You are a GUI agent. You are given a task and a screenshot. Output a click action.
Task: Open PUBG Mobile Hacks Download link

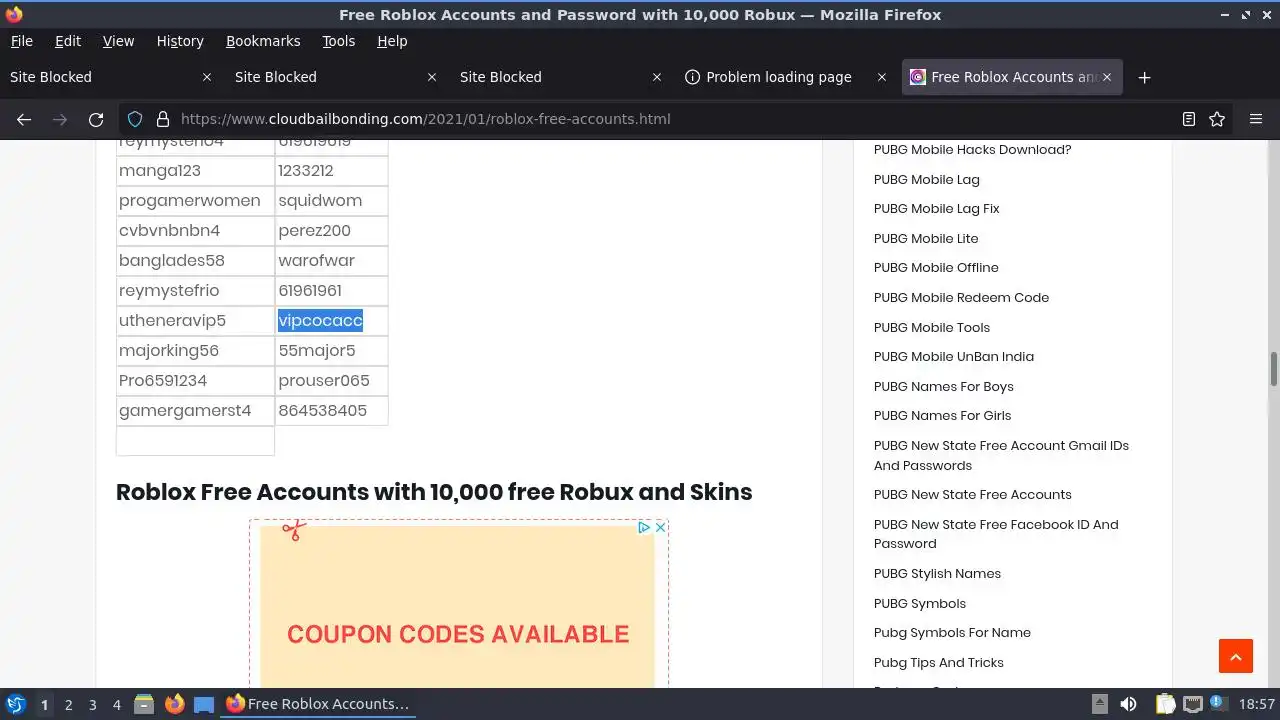(x=972, y=150)
